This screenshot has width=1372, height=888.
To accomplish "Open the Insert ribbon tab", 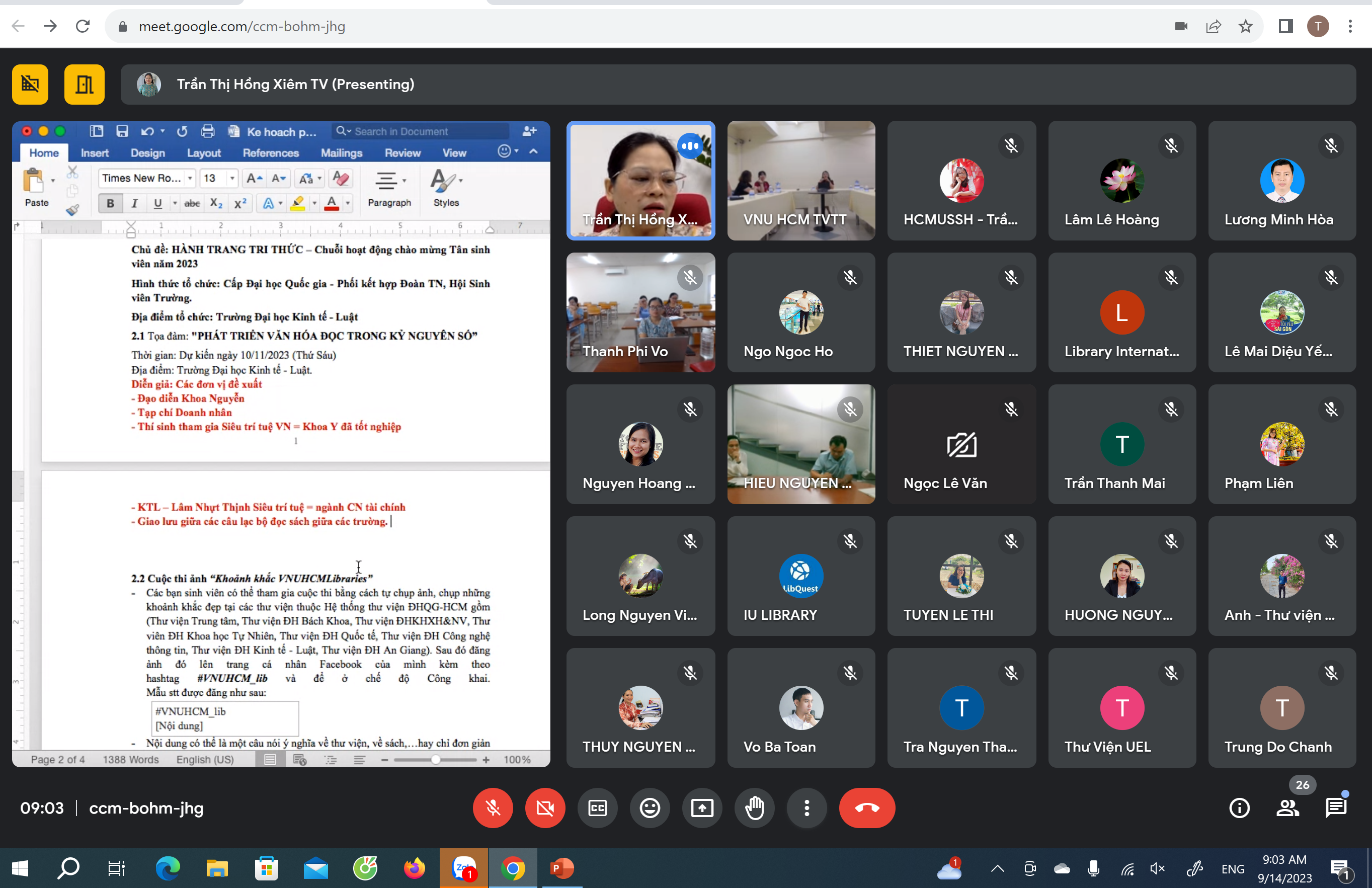I will point(95,153).
